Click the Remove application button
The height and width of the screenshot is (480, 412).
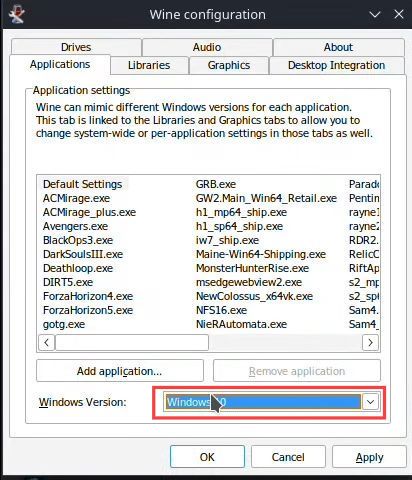(x=297, y=371)
